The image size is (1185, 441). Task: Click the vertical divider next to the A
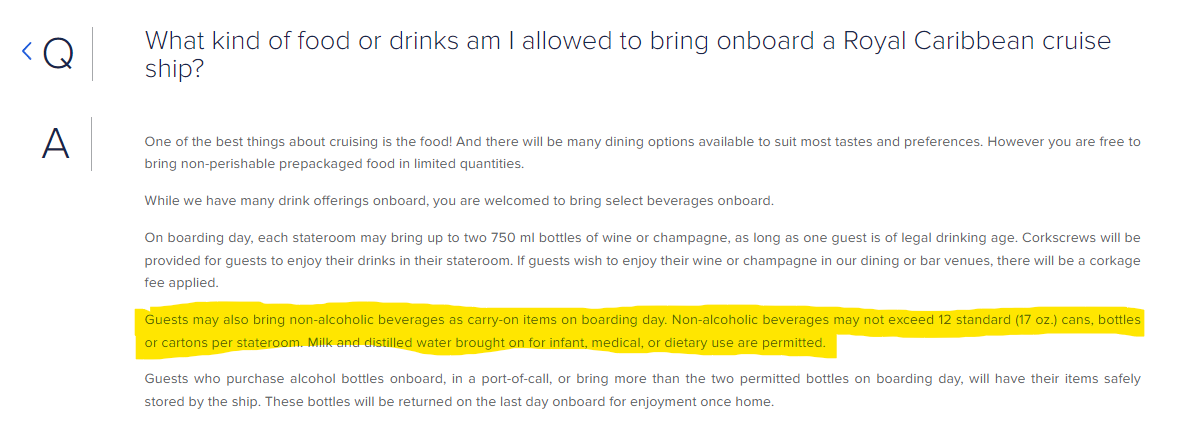tap(91, 143)
